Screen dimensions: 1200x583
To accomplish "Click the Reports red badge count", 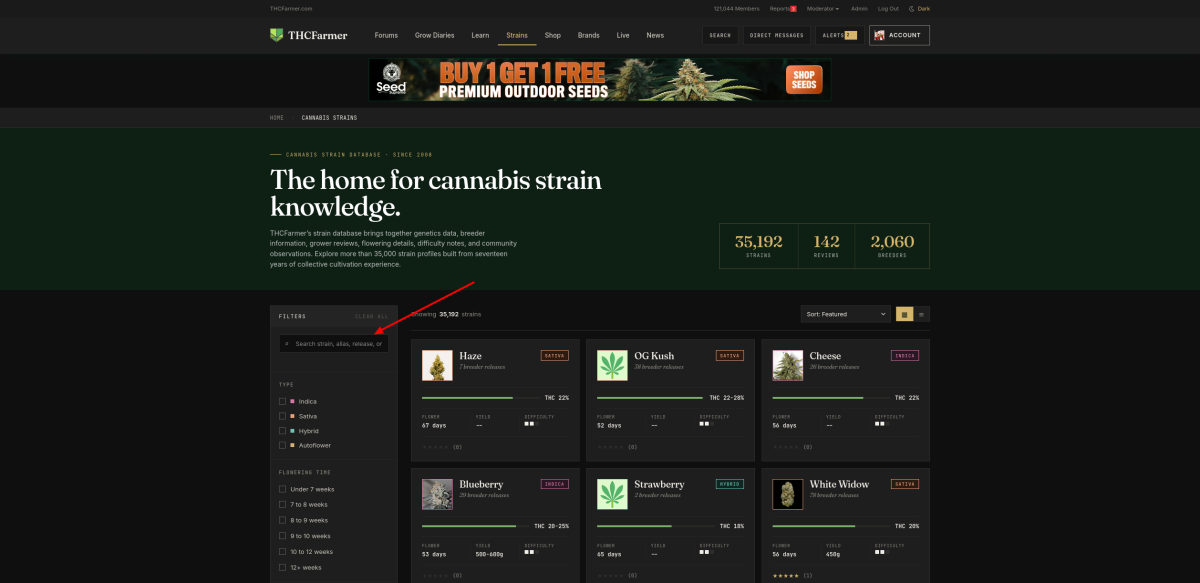I will point(793,8).
